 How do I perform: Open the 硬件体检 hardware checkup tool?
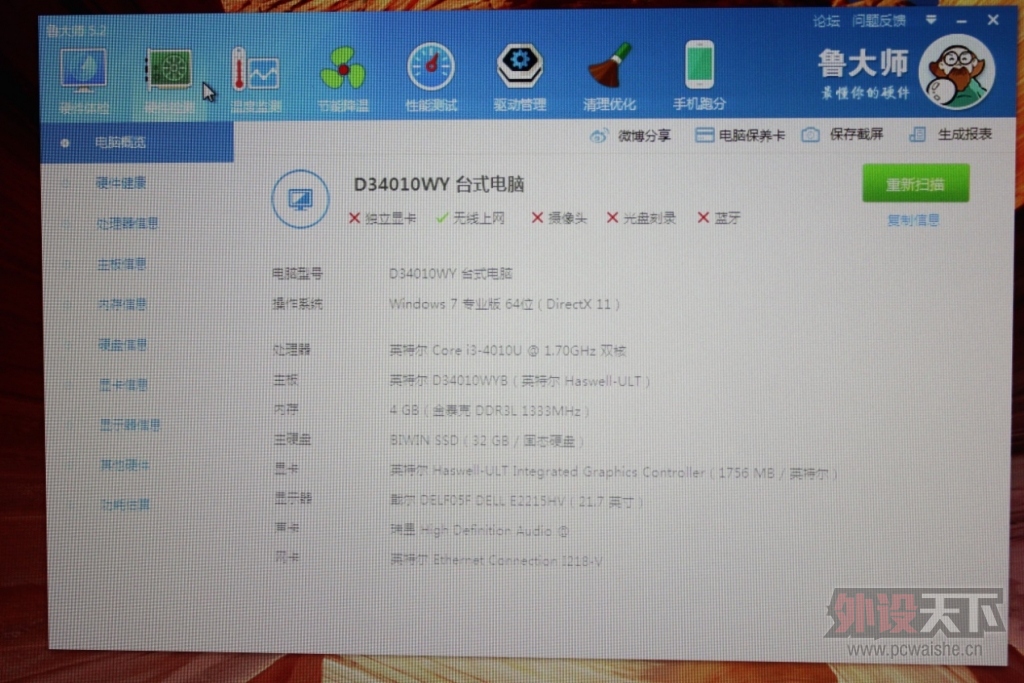click(84, 80)
